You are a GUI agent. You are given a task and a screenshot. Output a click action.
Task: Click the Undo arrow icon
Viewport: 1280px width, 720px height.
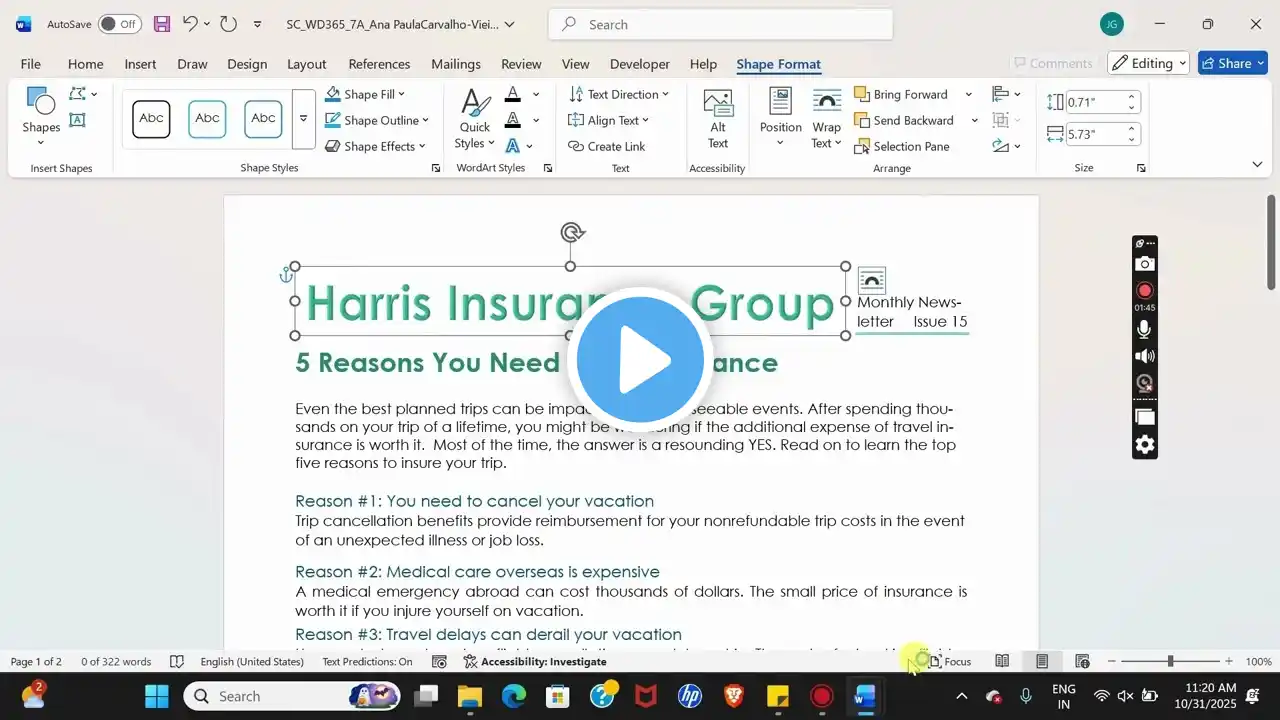(x=190, y=24)
